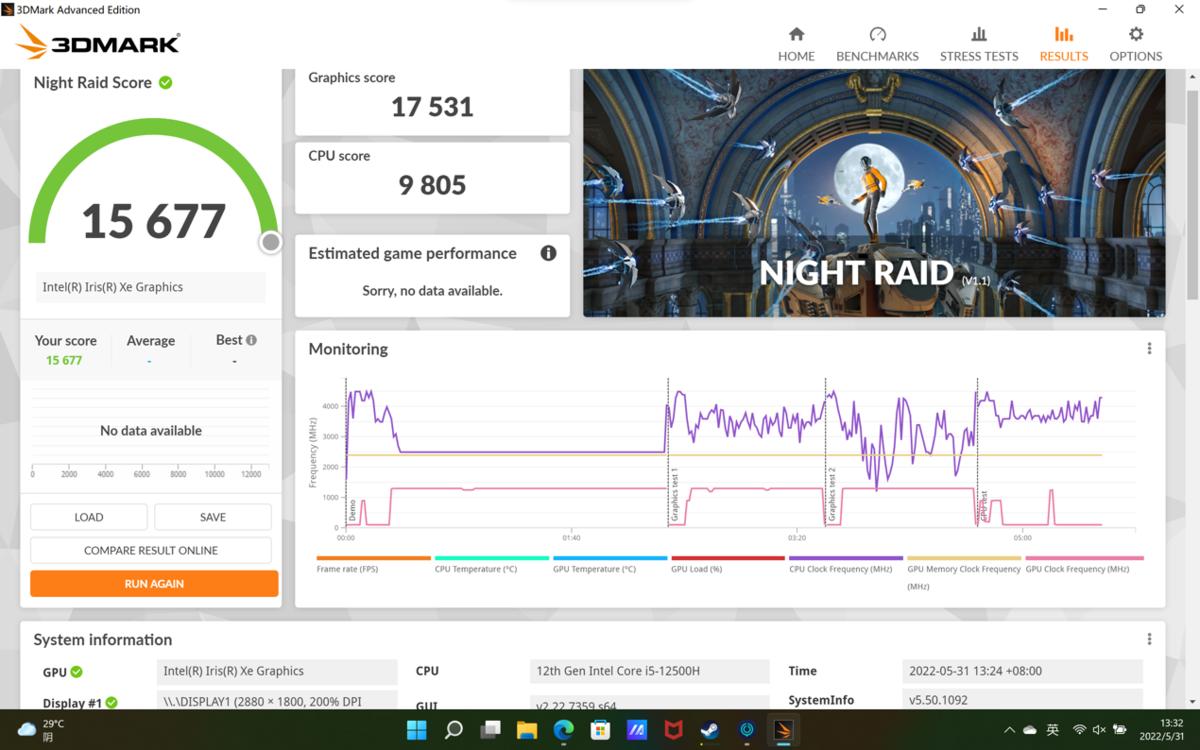Toggle GPU Temperature legend item

coord(609,564)
